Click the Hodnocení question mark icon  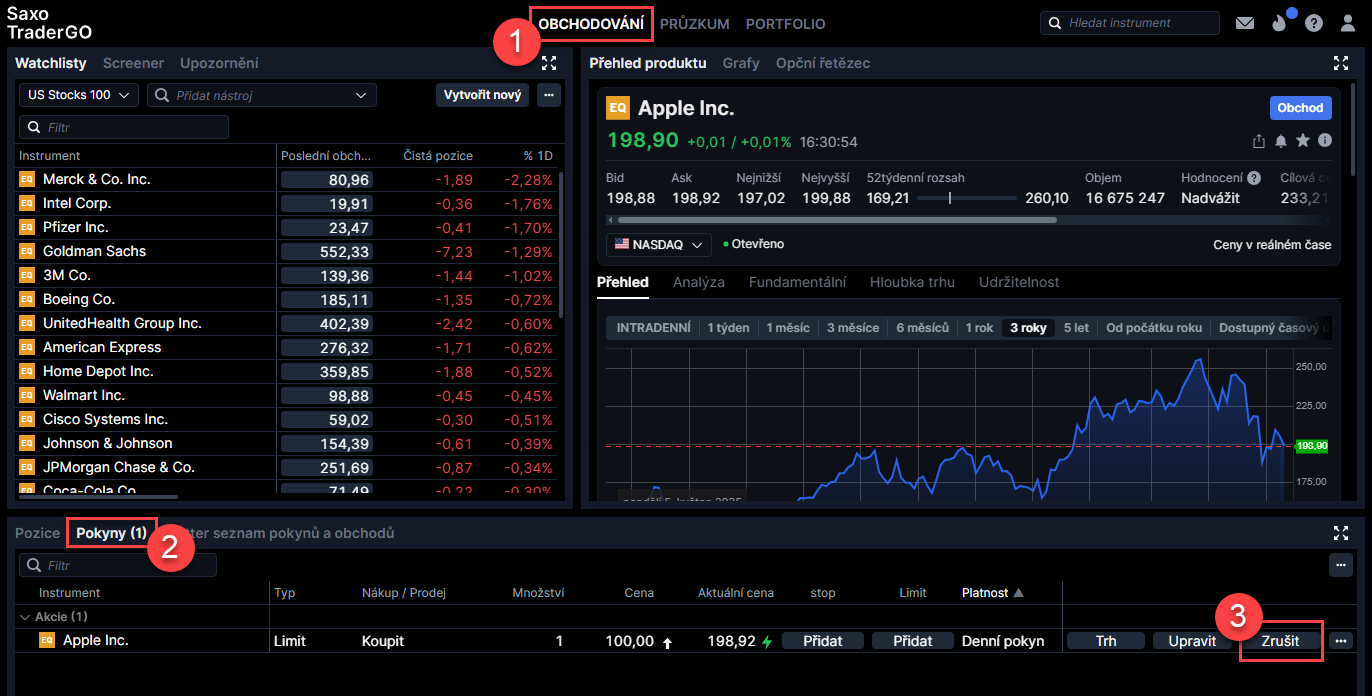tap(1254, 178)
